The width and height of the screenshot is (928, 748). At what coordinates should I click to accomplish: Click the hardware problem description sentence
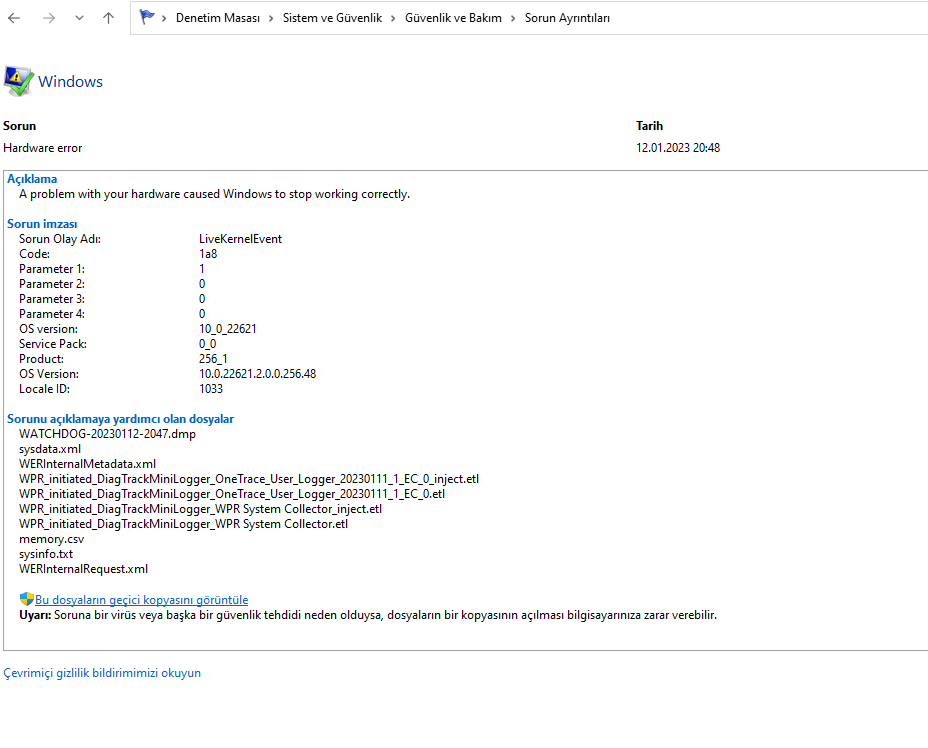214,194
